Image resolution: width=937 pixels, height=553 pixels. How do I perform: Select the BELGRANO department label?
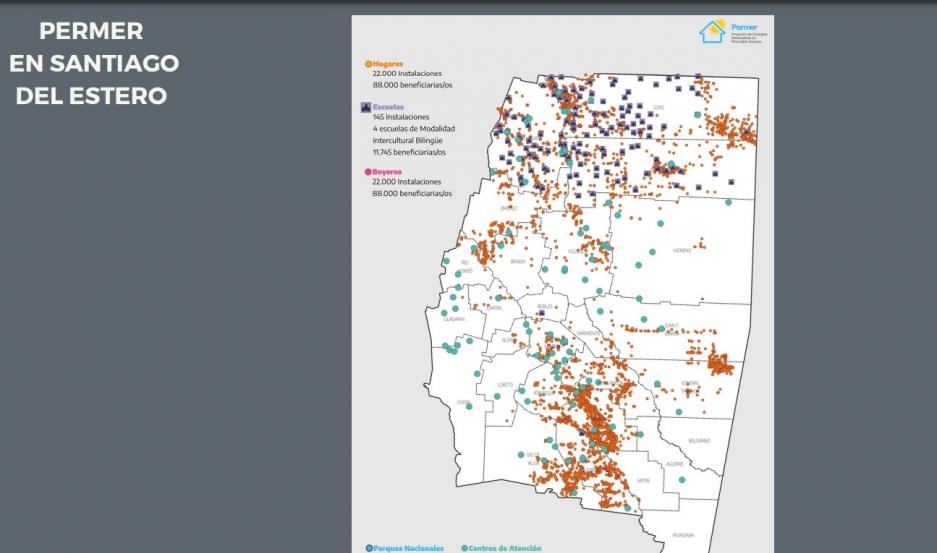[699, 440]
